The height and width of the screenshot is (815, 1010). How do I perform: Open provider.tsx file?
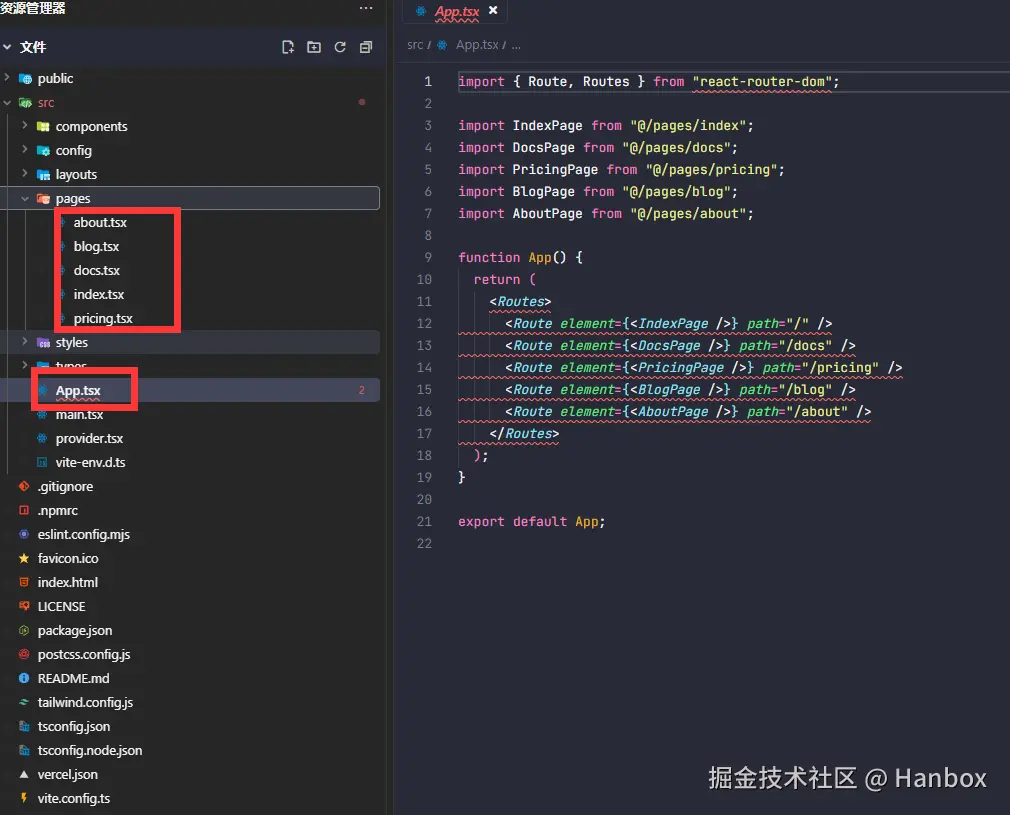(x=89, y=438)
